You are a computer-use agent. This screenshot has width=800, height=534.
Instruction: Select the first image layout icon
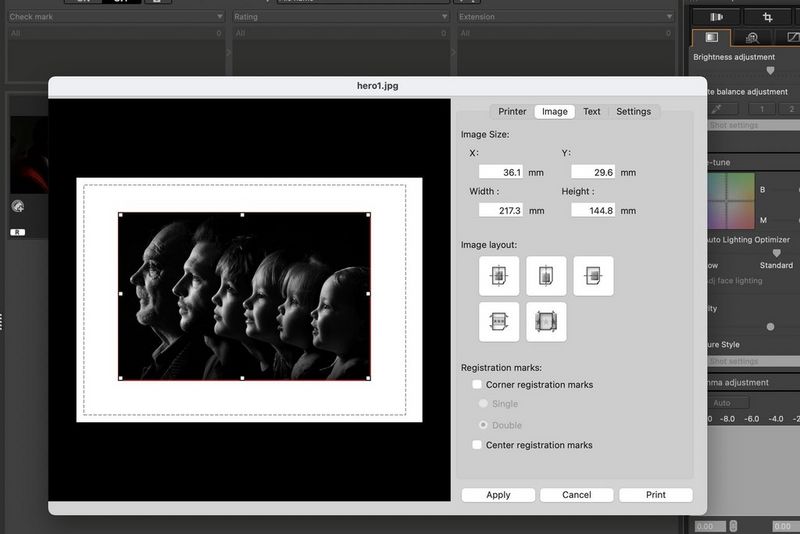[x=498, y=276]
